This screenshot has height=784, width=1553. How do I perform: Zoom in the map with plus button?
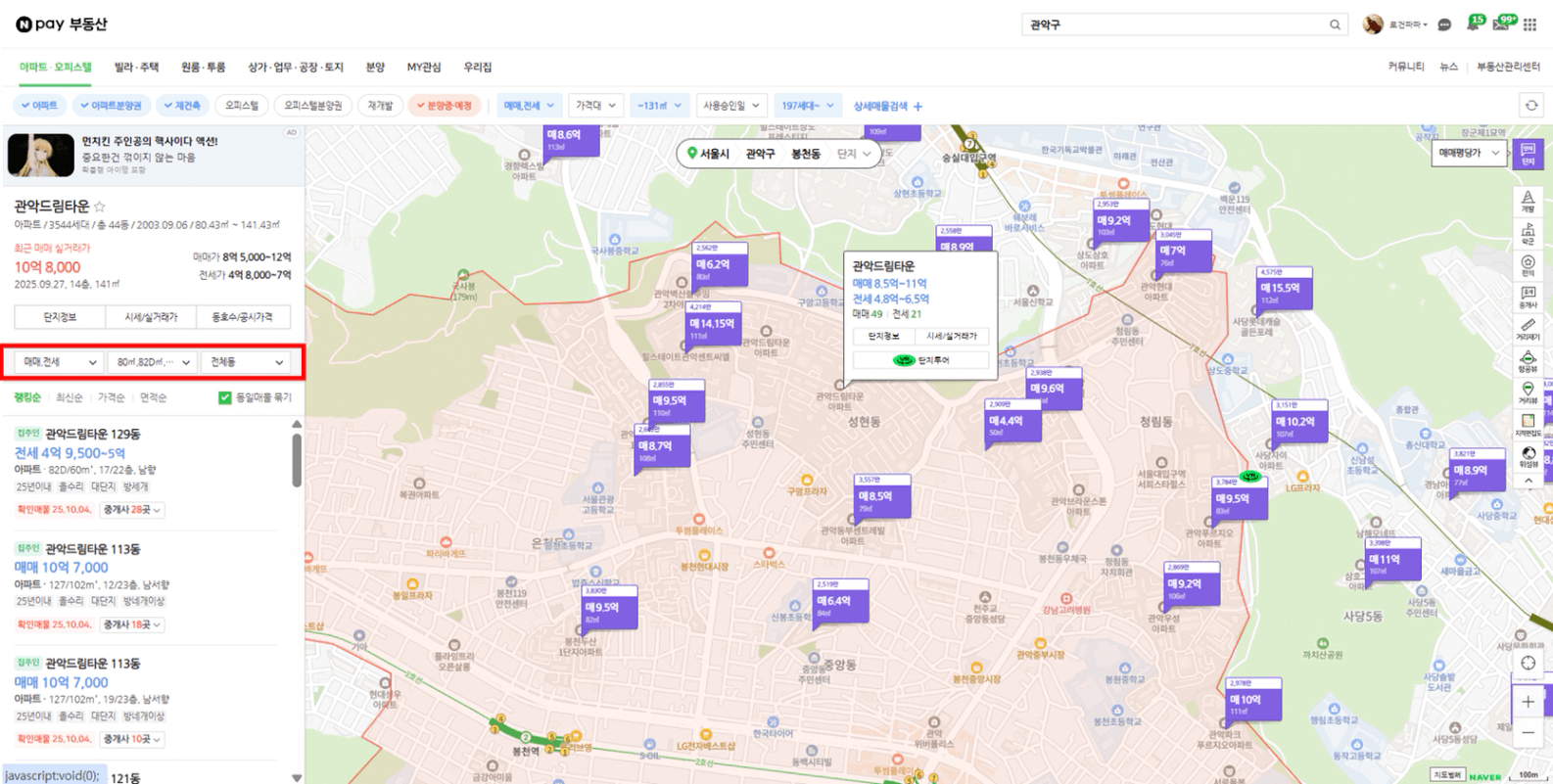click(x=1528, y=702)
